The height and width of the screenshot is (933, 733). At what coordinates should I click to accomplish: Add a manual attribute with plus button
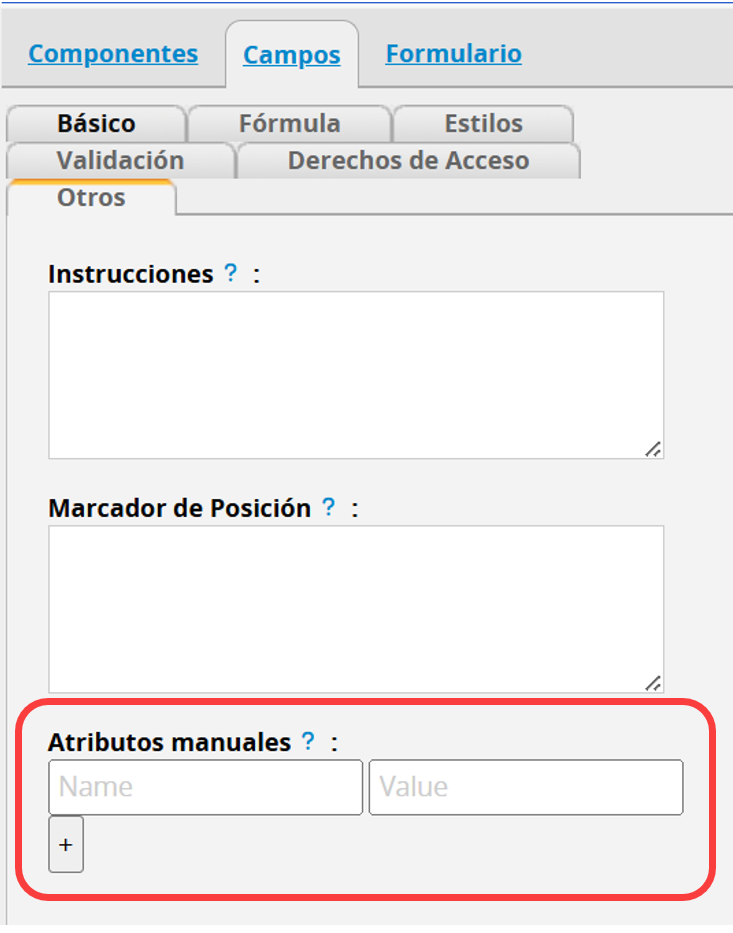(66, 844)
